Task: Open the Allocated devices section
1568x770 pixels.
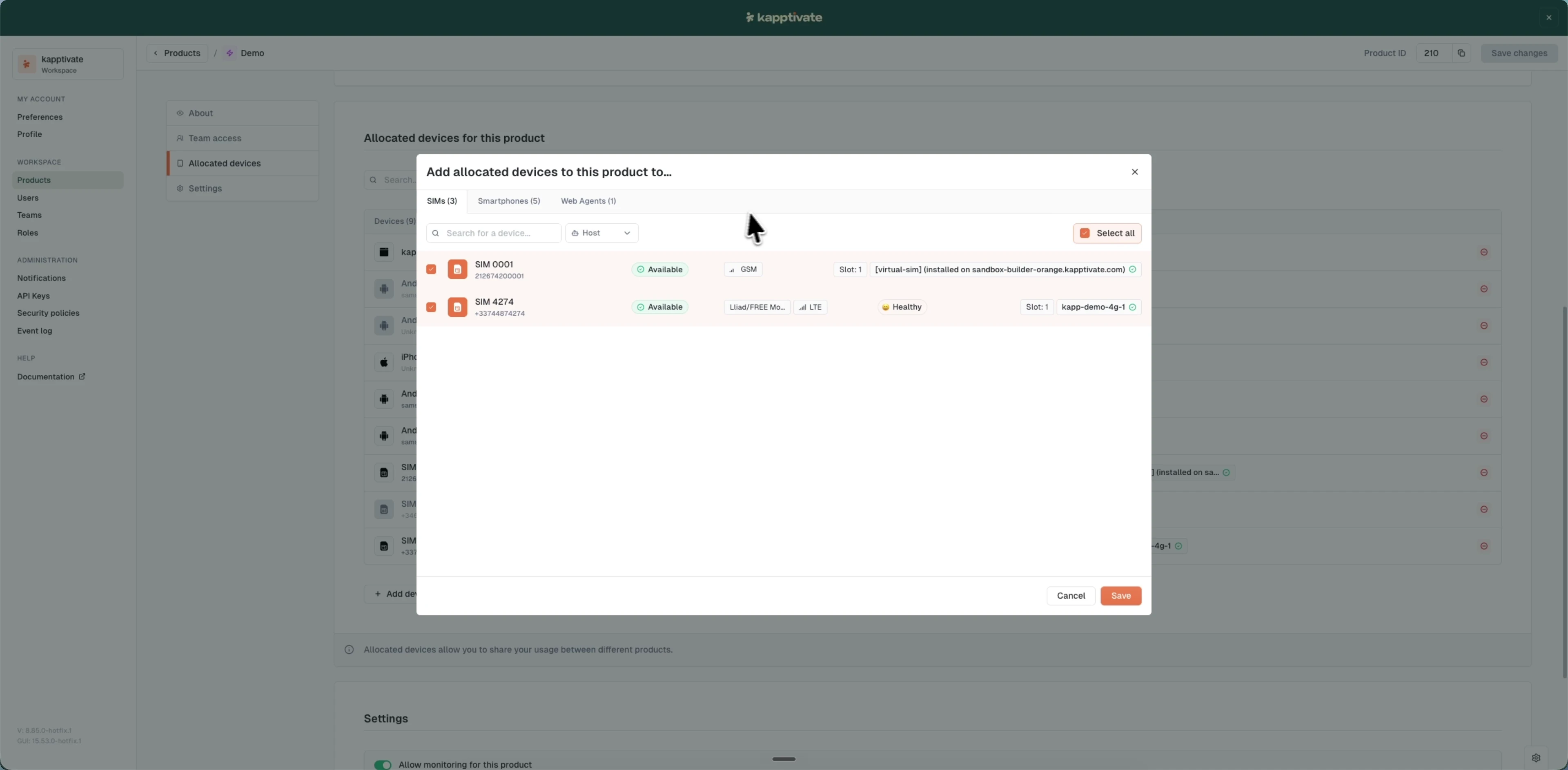Action: coord(243,163)
